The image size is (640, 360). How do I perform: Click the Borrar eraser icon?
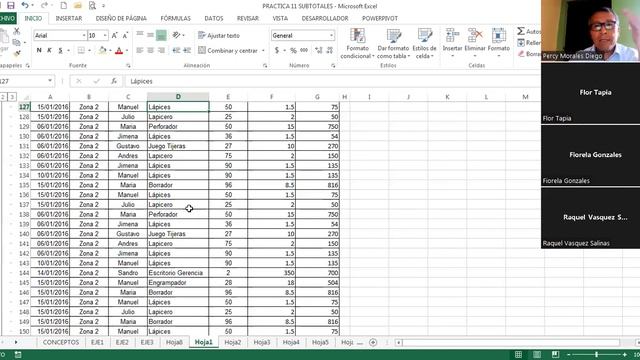point(521,53)
